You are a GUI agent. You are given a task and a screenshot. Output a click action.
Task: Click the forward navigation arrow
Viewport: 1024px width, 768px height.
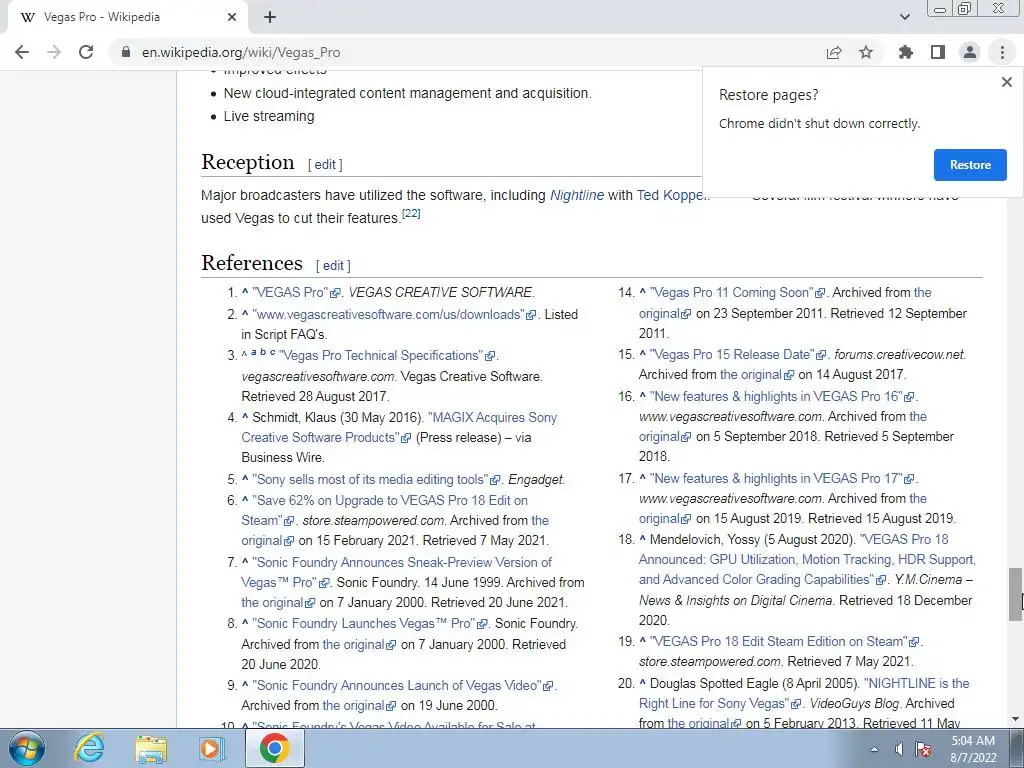[54, 52]
